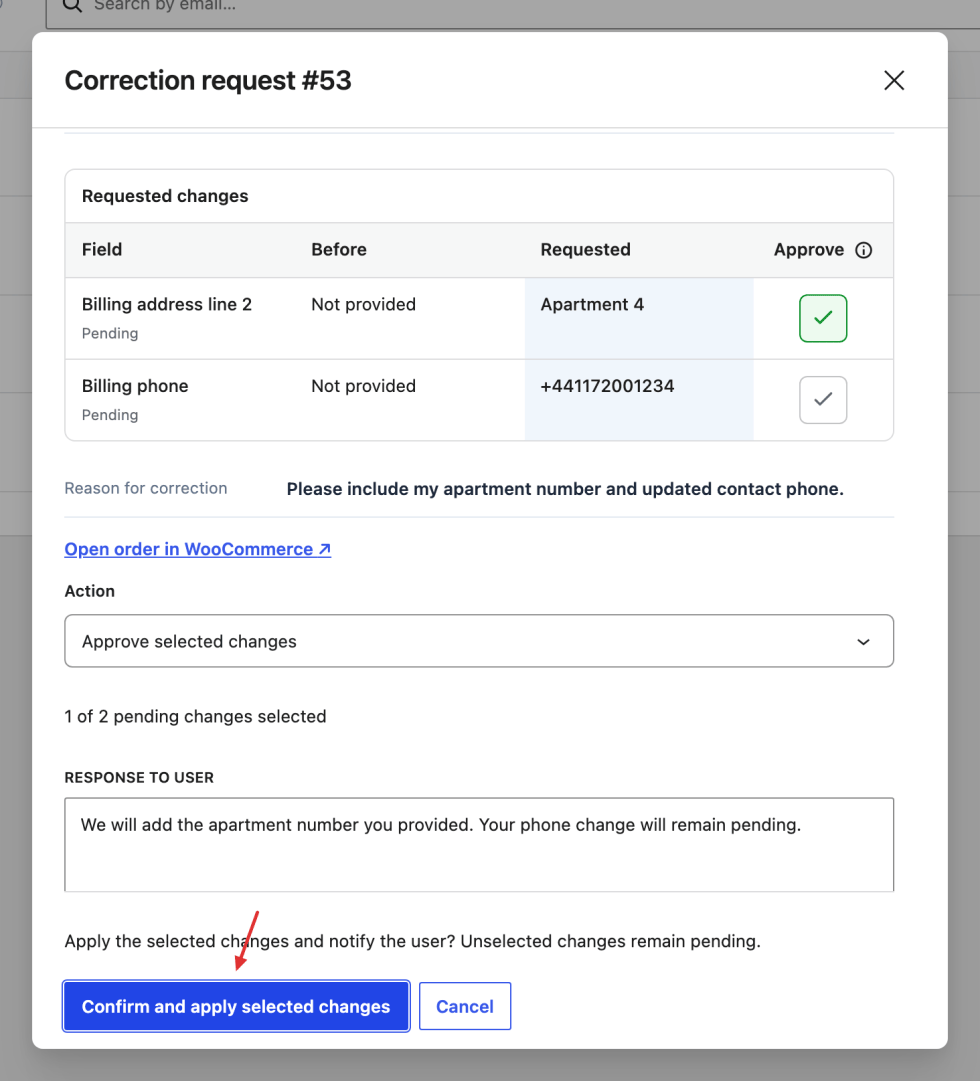
Task: Click Confirm and apply selected changes
Action: click(x=236, y=1007)
